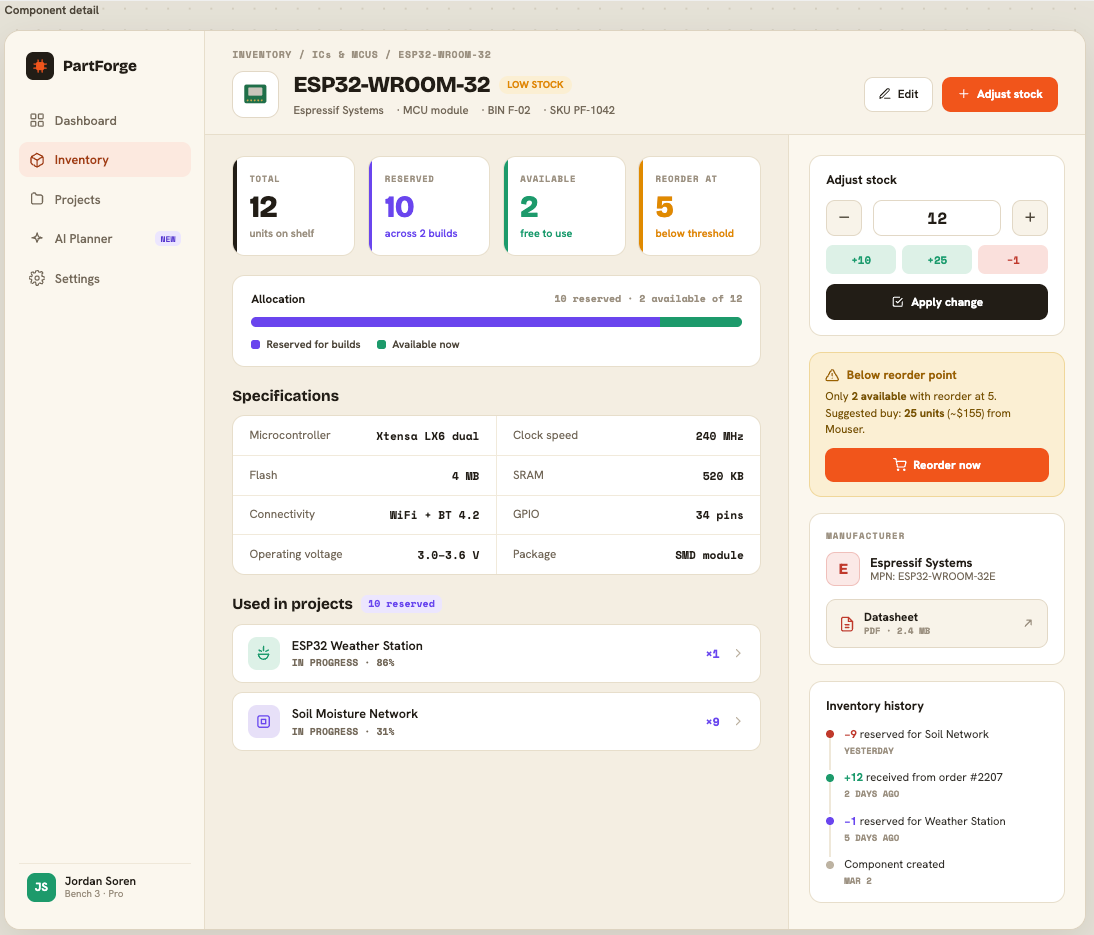Click the Settings gear icon
The height and width of the screenshot is (935, 1094).
click(37, 278)
